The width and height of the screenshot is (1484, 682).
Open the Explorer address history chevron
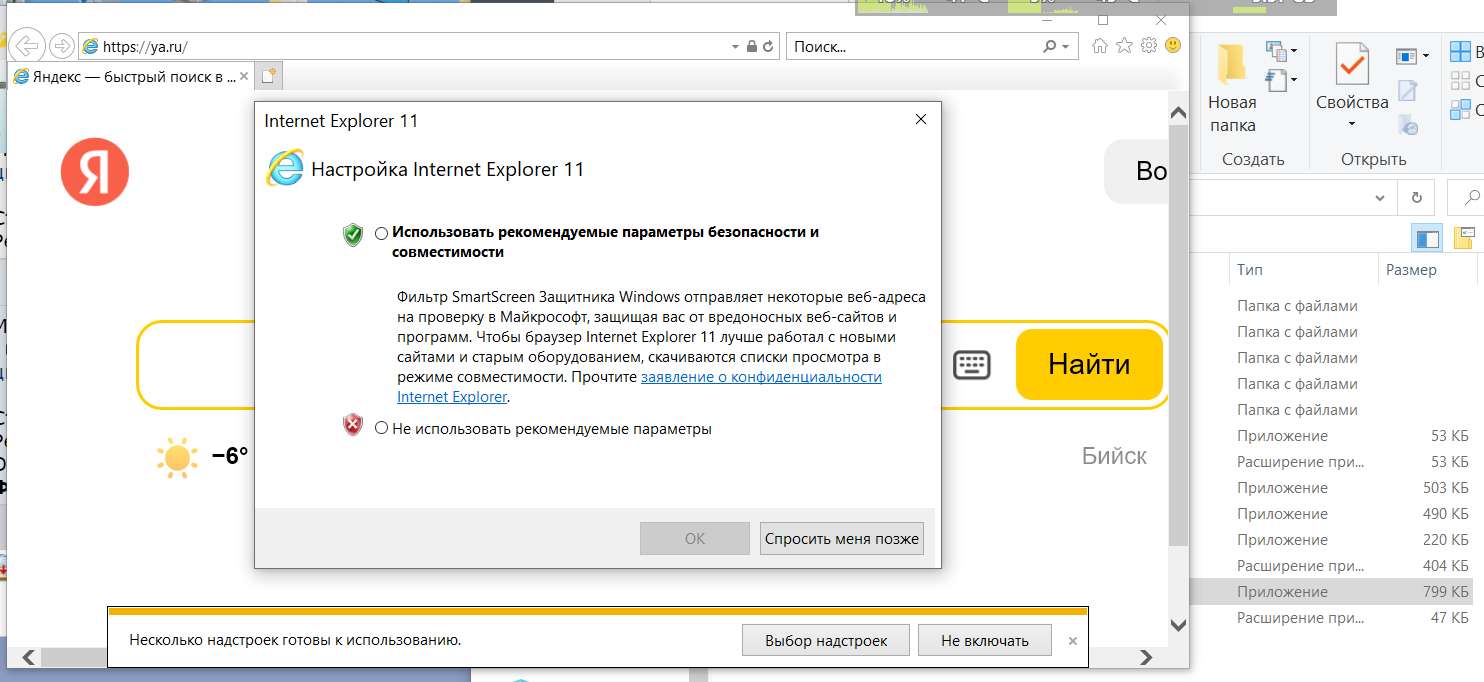click(1380, 197)
